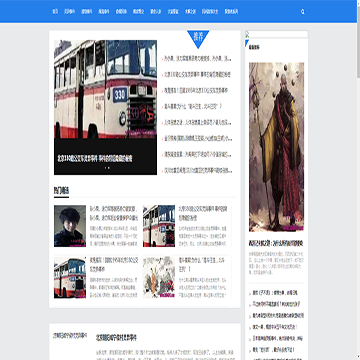360x360 pixels.
Task: Open the first headline in the red-arrow list
Action: (x=198, y=59)
